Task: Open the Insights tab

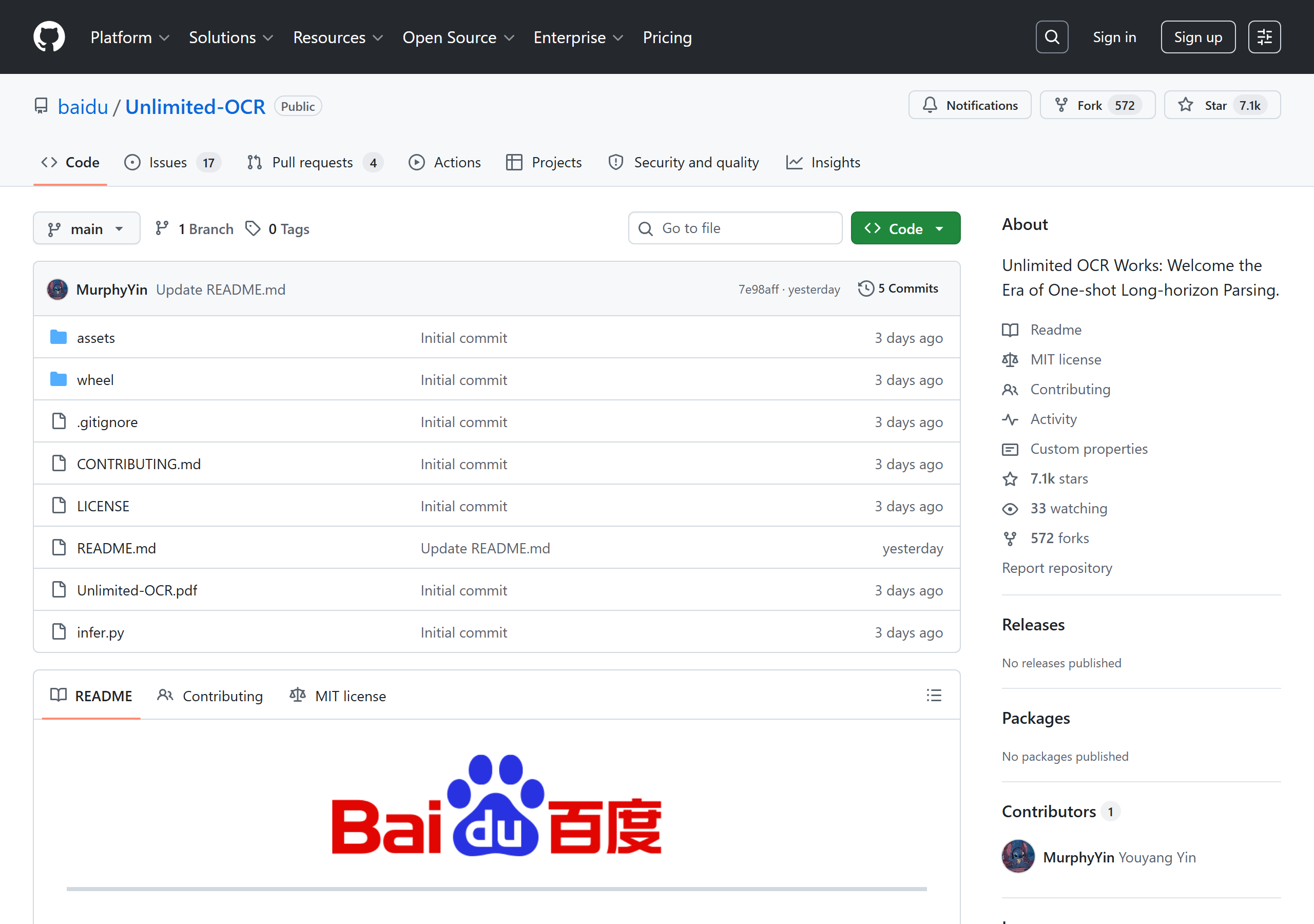Action: pyautogui.click(x=823, y=163)
